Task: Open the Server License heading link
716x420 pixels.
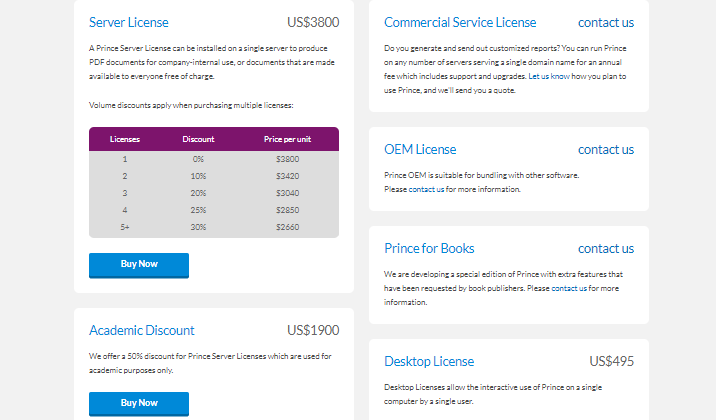Action: click(x=129, y=22)
